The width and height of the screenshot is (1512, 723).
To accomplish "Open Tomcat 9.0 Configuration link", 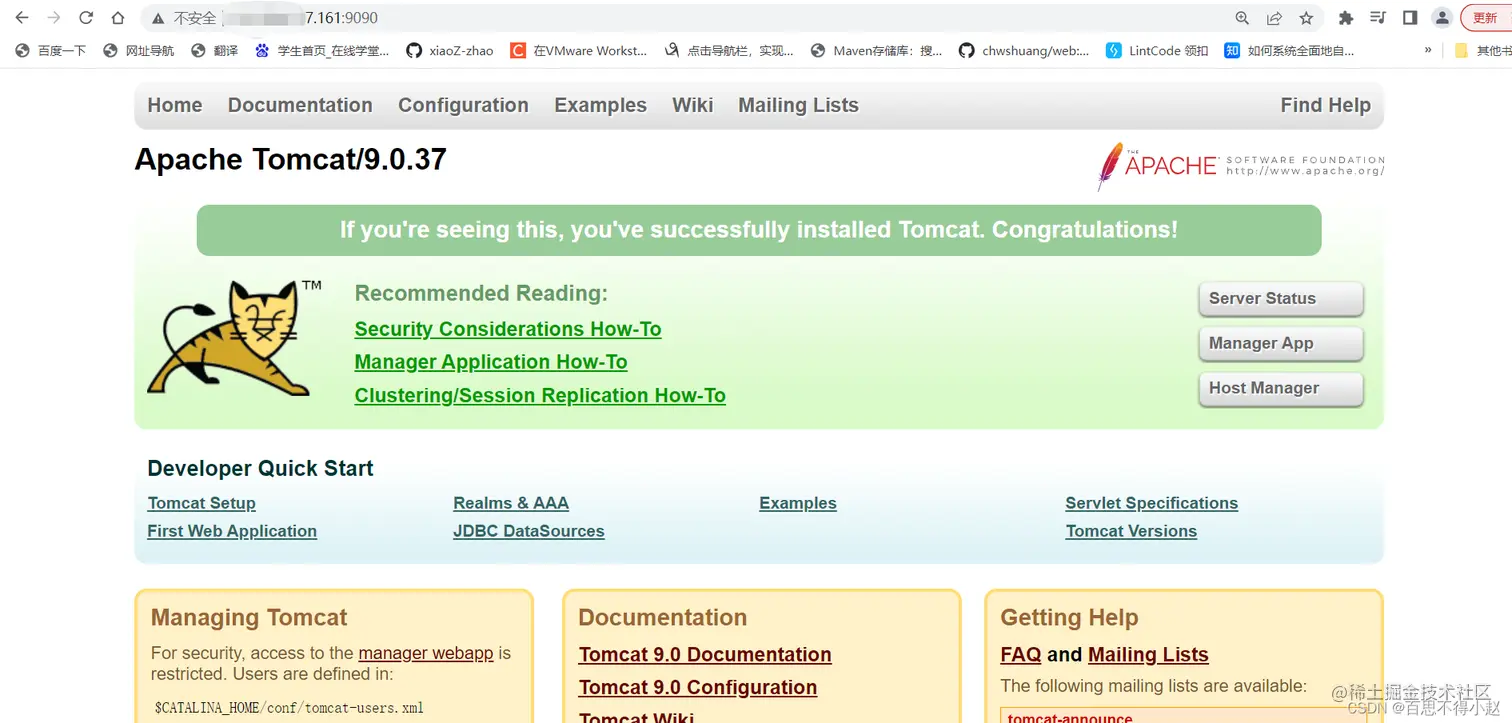I will click(698, 687).
